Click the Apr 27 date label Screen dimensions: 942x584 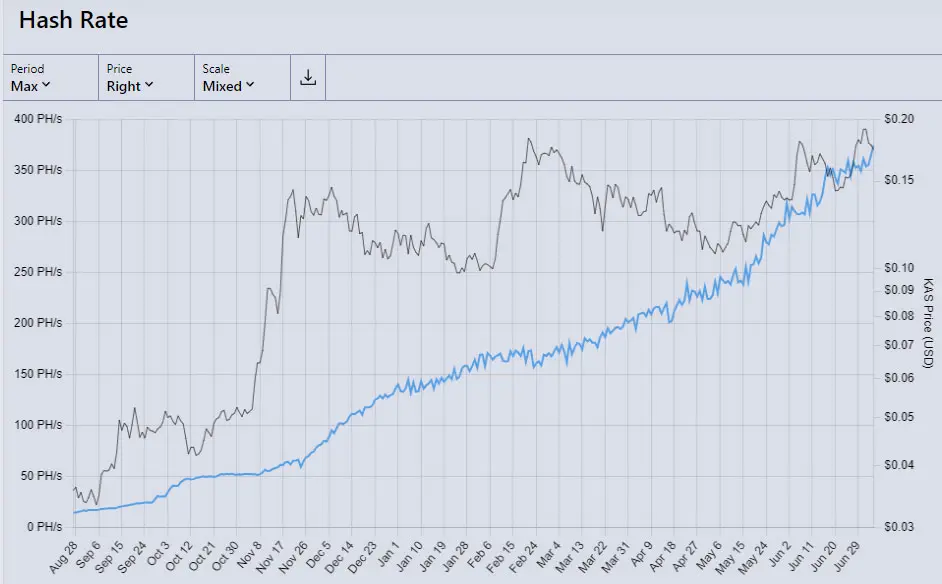(685, 556)
